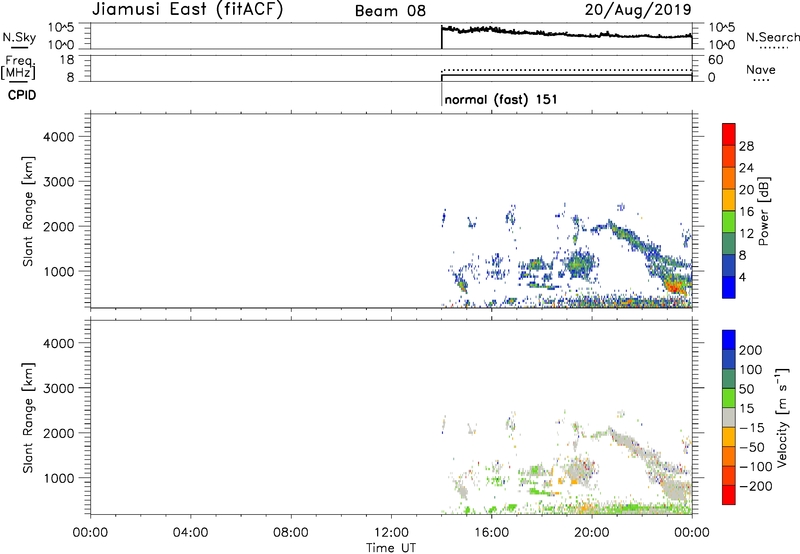Screen dimensions: 800x554
Task: Click the 'Time UT' axis title
Action: 391,547
